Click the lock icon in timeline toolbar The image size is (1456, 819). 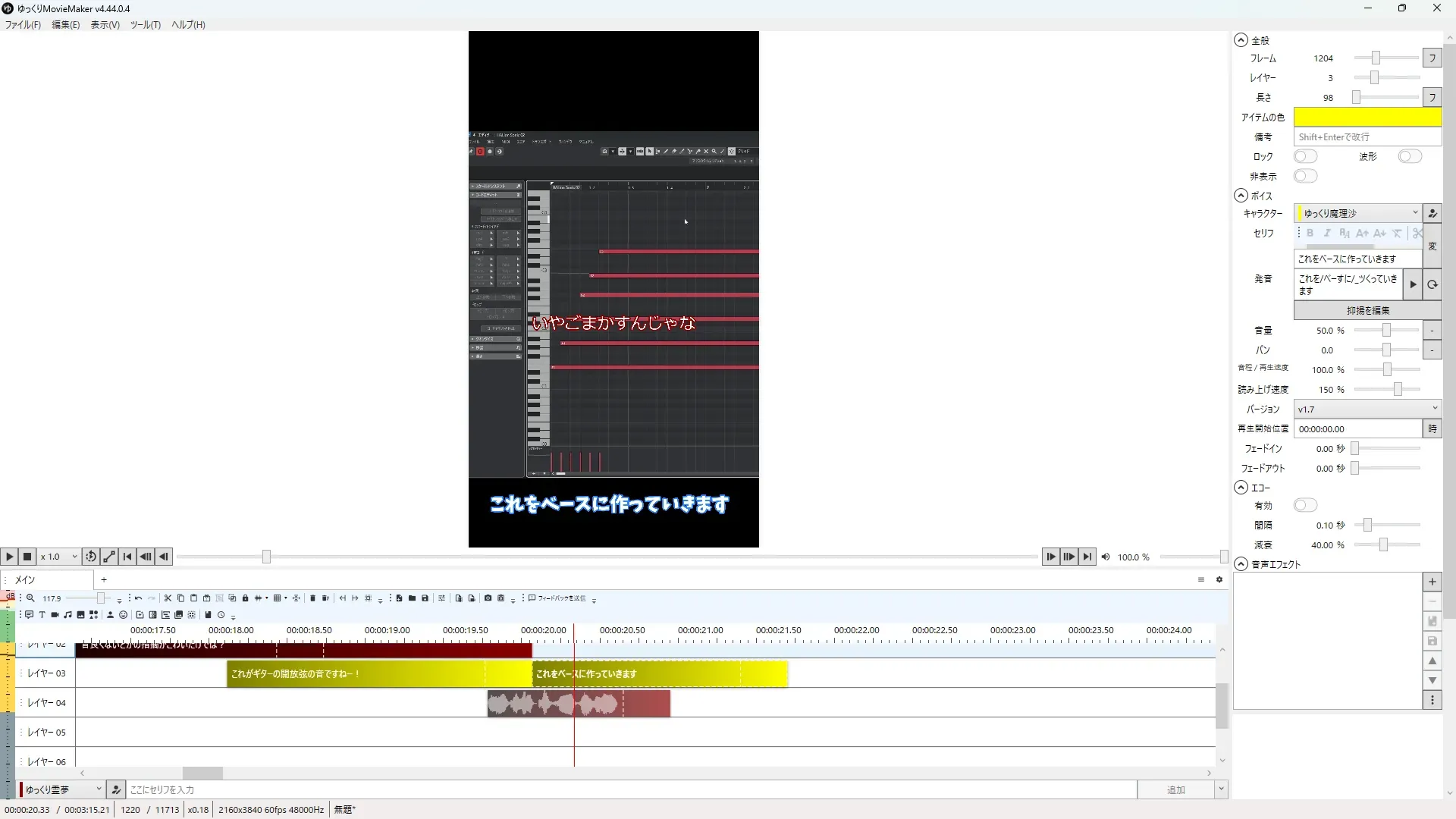[245, 598]
